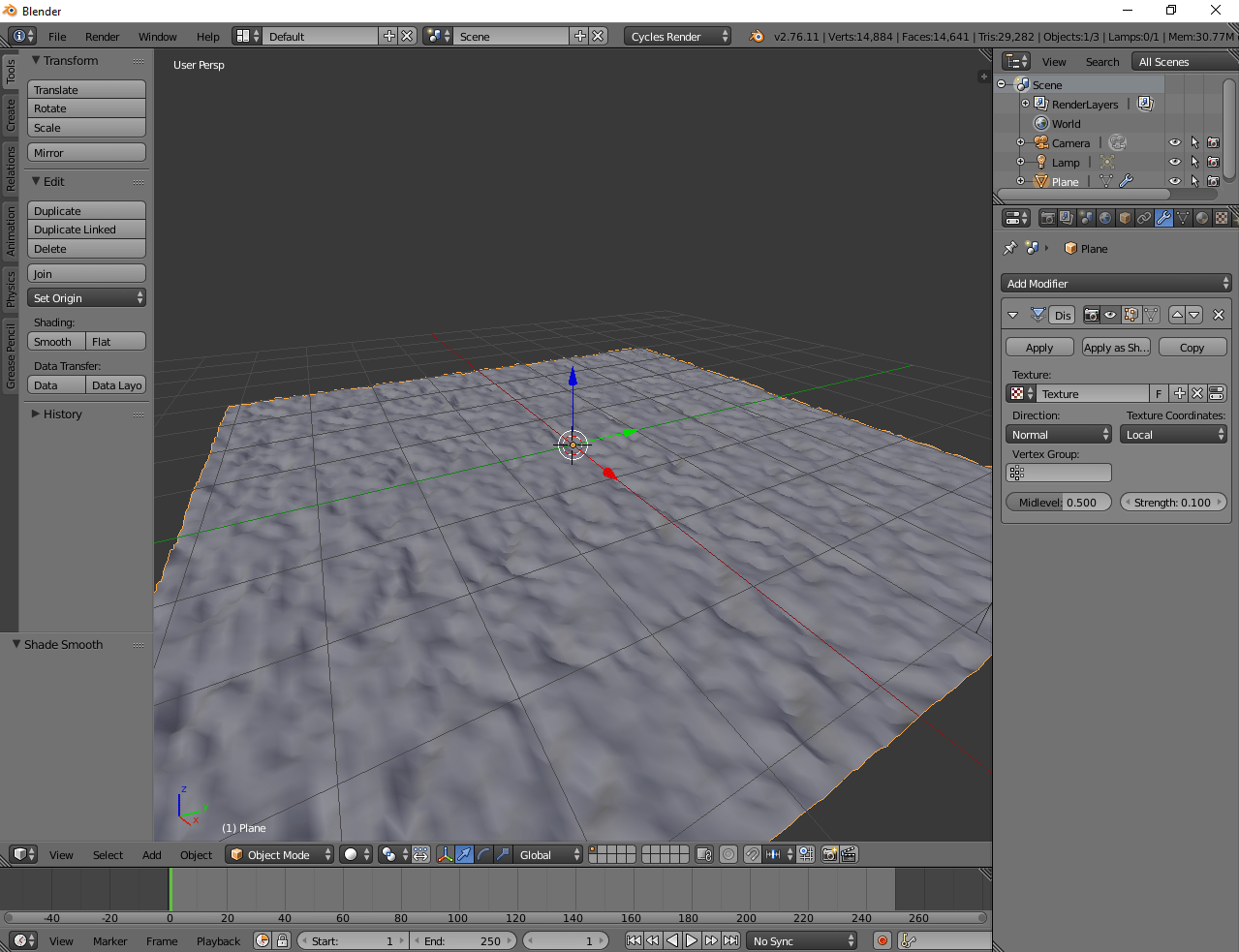
Task: Adjust the Strength 0.100 slider
Action: click(x=1173, y=502)
